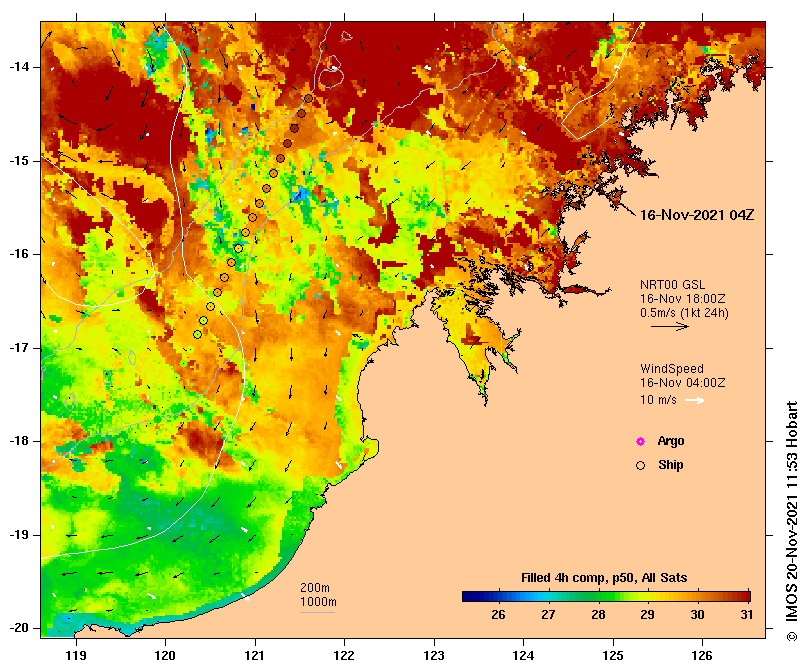Click the longitude axis label 124
Image resolution: width=809 pixels, height=672 pixels.
pyautogui.click(x=523, y=655)
